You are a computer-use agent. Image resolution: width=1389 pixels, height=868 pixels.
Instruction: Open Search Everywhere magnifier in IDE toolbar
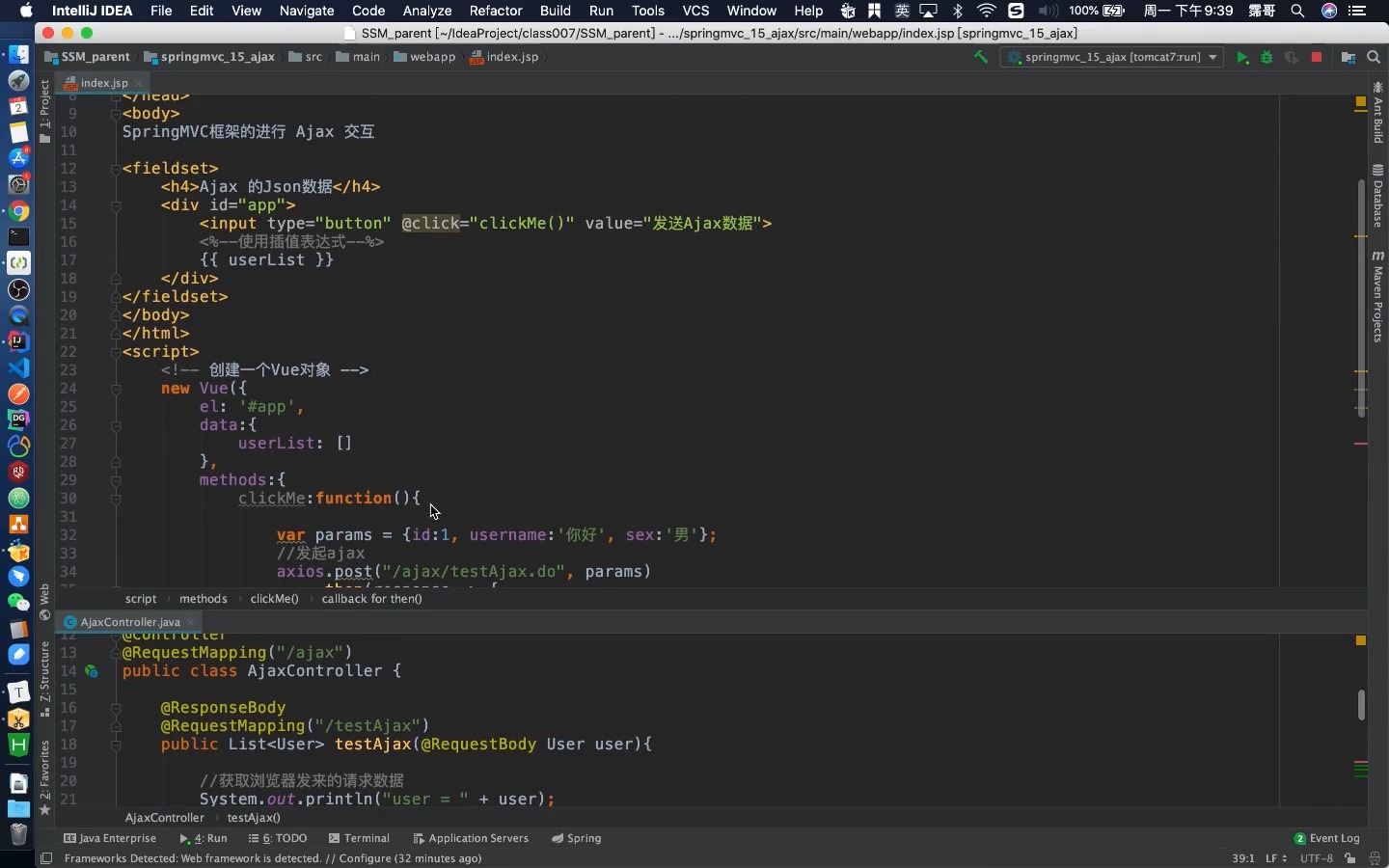point(1375,58)
